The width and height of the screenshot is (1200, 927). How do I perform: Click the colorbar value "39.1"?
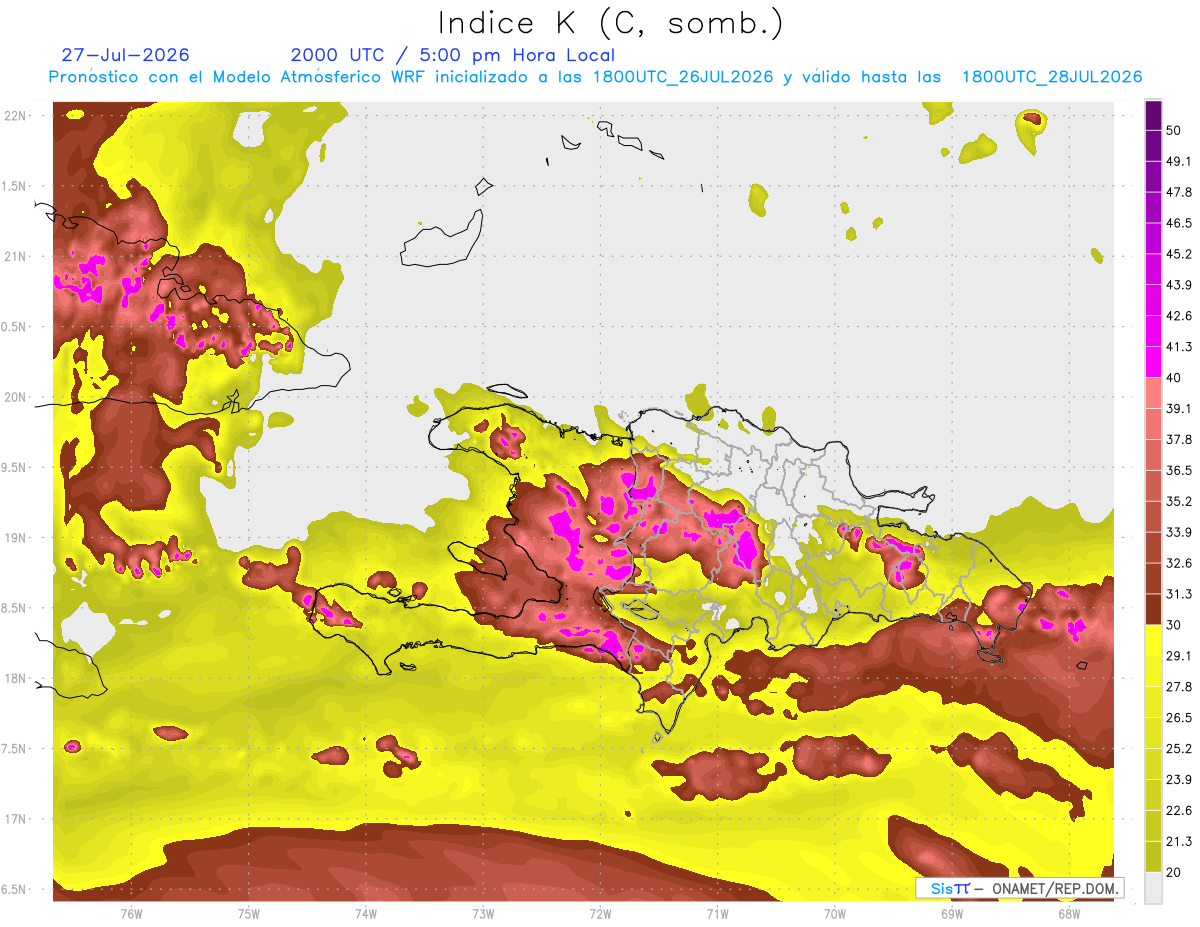click(x=1179, y=408)
